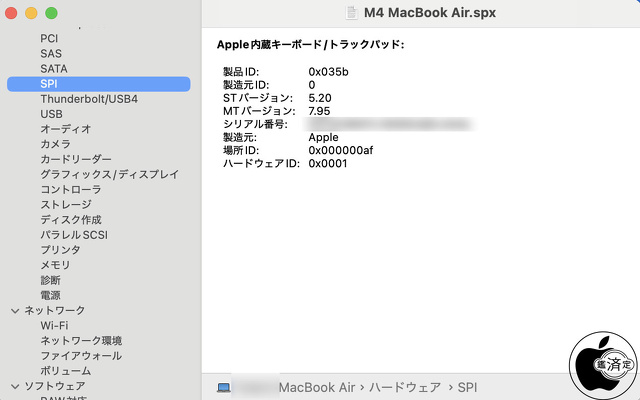Click the 場所ID value 0x000000af

[x=340, y=150]
